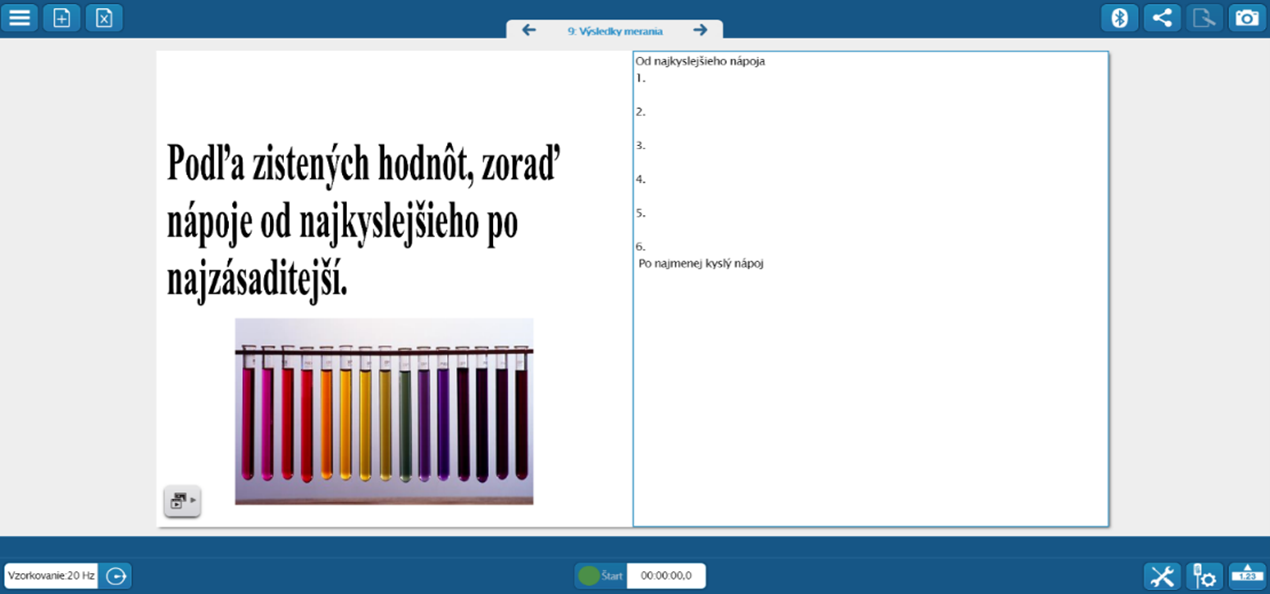Click line 1 in the answer text box
This screenshot has height=594, width=1270.
700,78
